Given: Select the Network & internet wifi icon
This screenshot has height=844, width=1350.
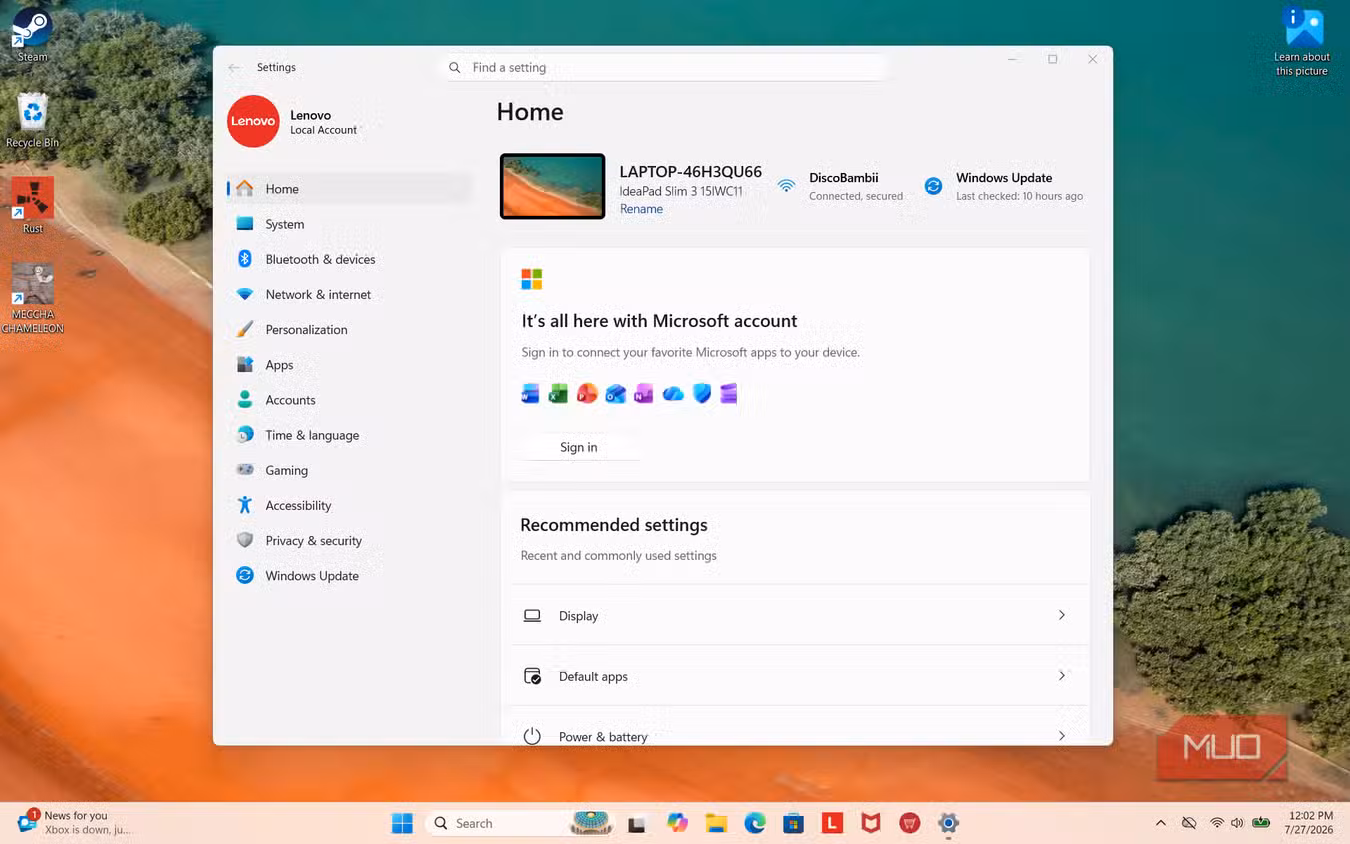Looking at the screenshot, I should point(245,294).
